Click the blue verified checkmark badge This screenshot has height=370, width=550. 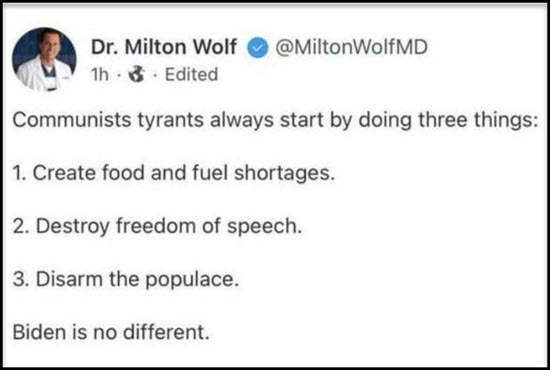pos(258,48)
